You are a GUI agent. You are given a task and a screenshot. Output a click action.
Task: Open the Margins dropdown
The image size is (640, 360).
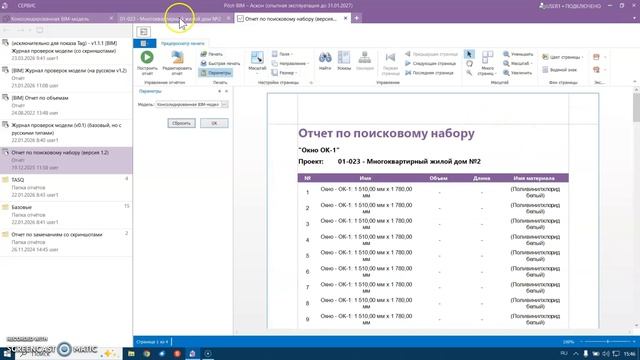pyautogui.click(x=282, y=54)
